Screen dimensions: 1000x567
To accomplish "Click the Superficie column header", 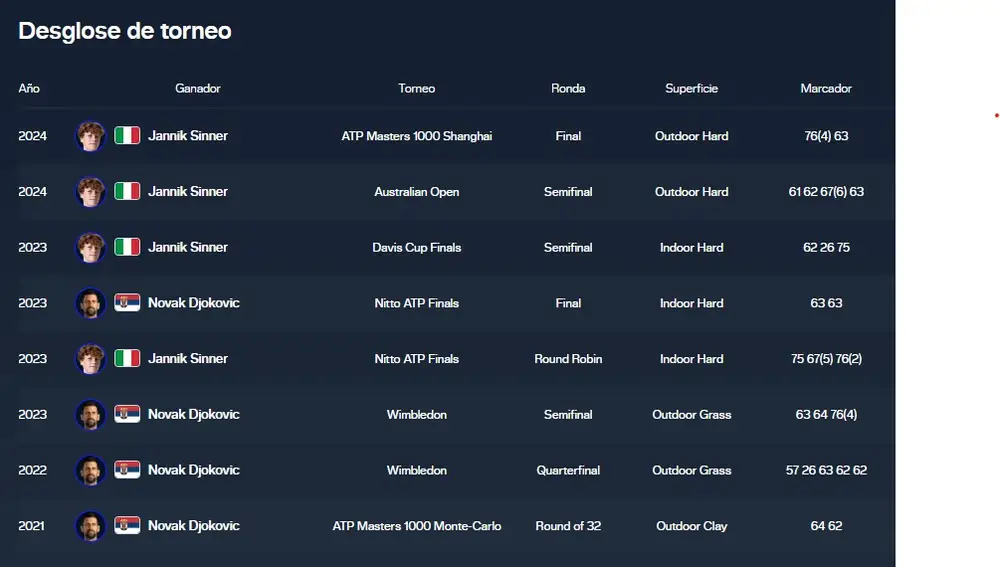I will tap(691, 88).
